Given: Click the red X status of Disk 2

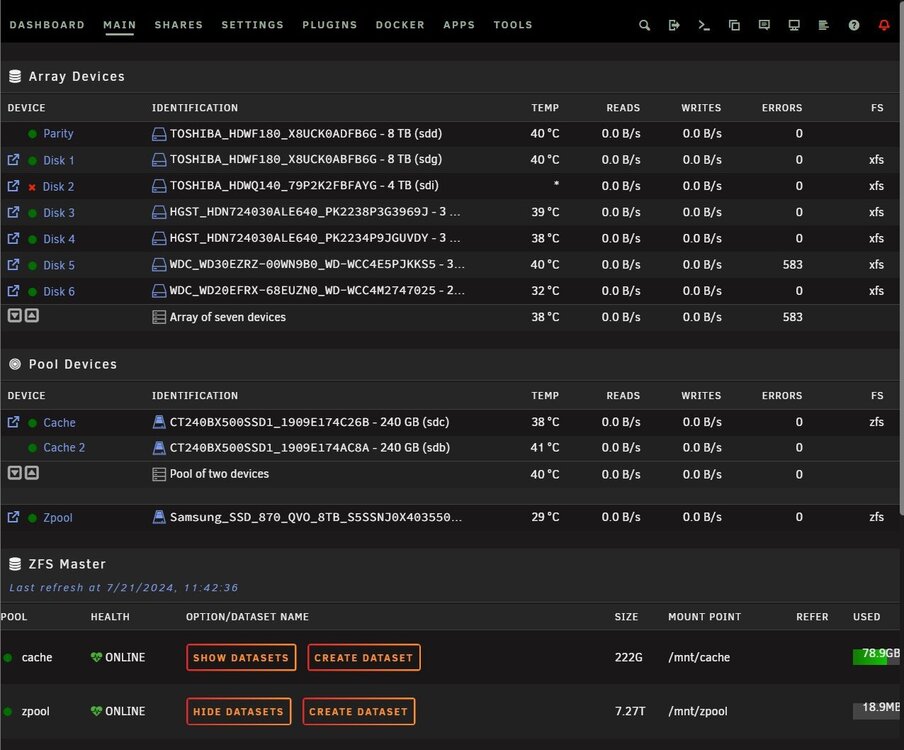Looking at the screenshot, I should [x=32, y=187].
